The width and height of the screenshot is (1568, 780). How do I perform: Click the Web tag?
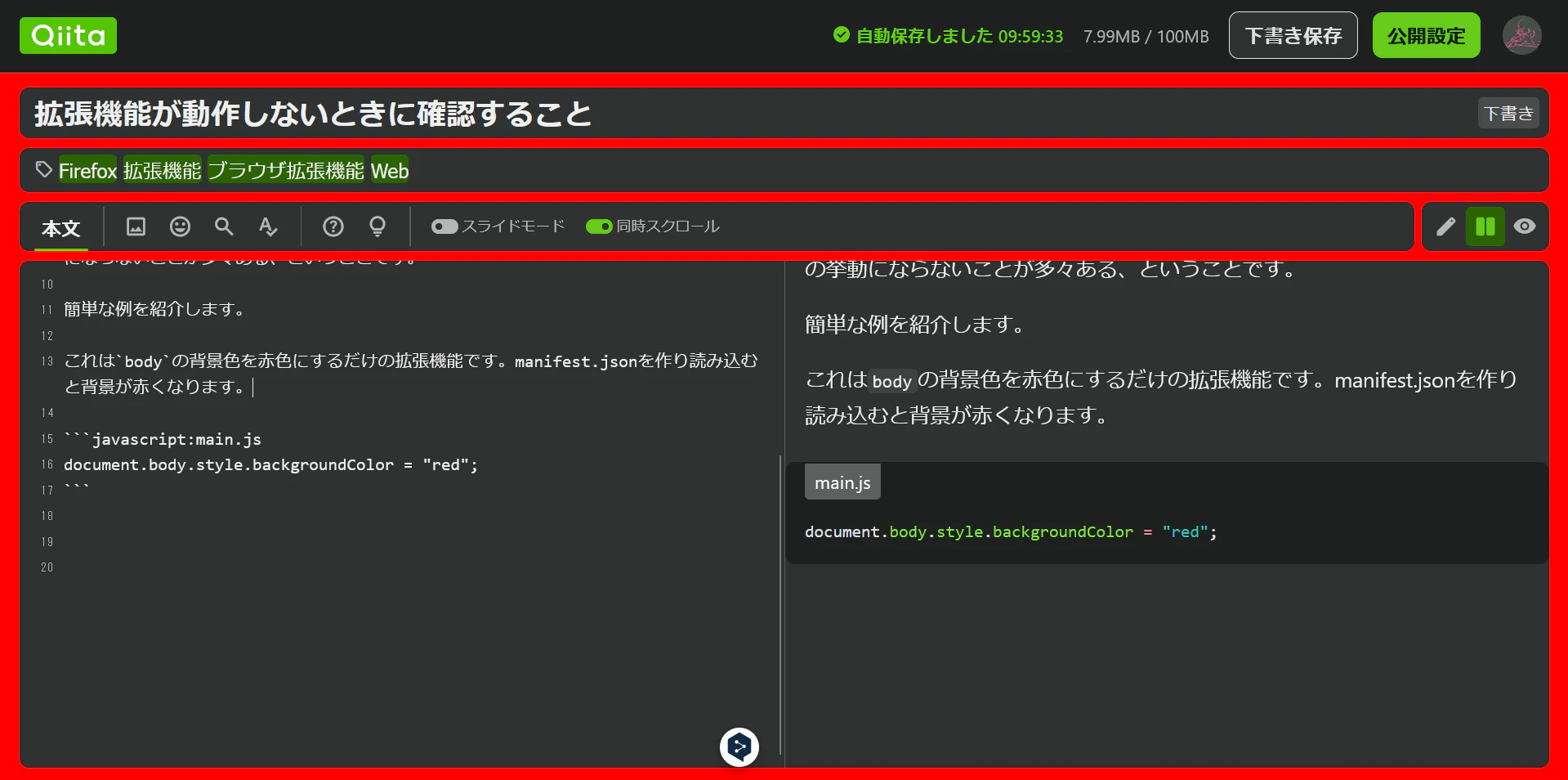click(x=390, y=171)
